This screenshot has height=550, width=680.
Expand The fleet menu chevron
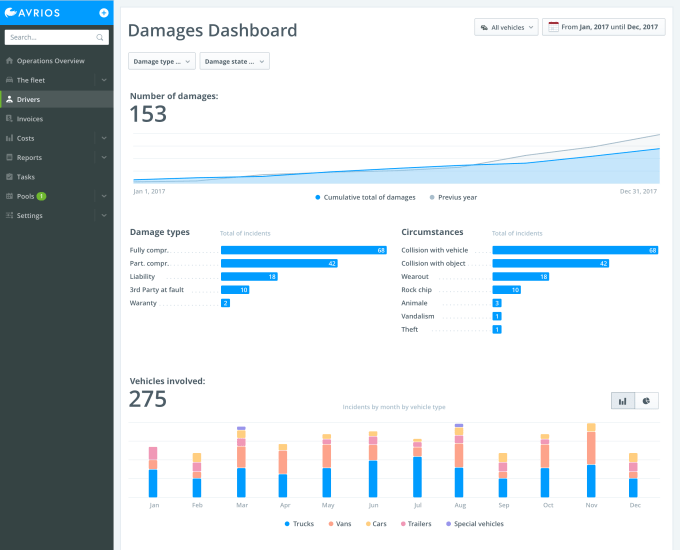click(104, 80)
